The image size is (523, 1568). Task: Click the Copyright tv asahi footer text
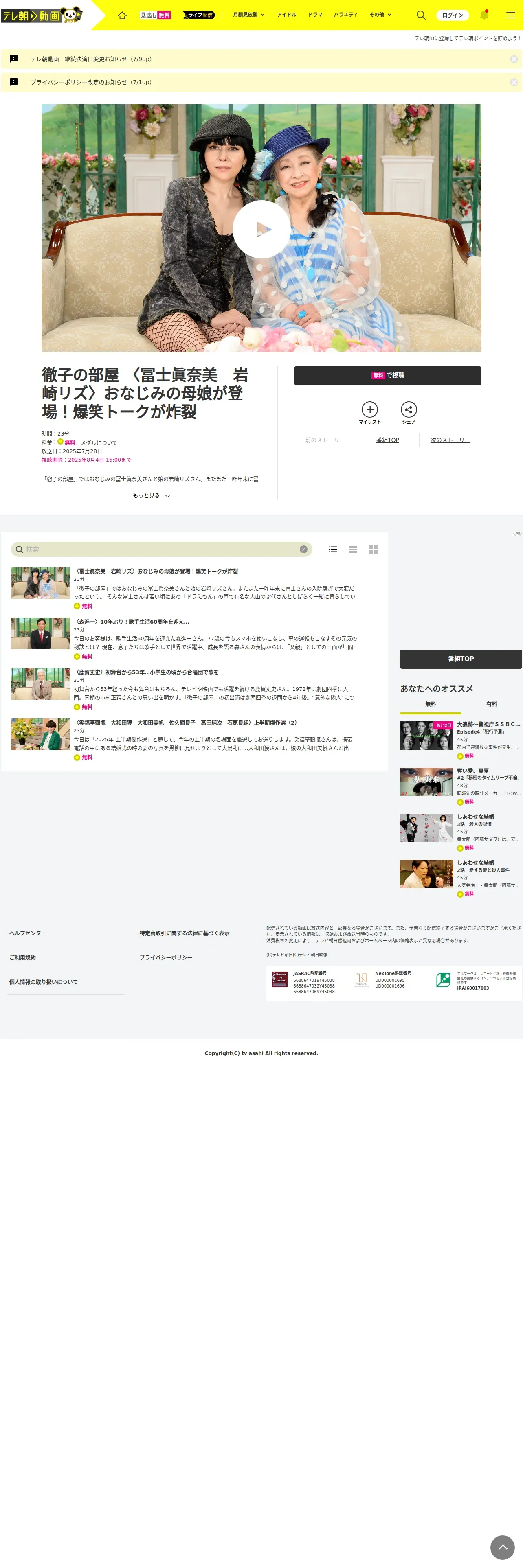coord(261,1053)
